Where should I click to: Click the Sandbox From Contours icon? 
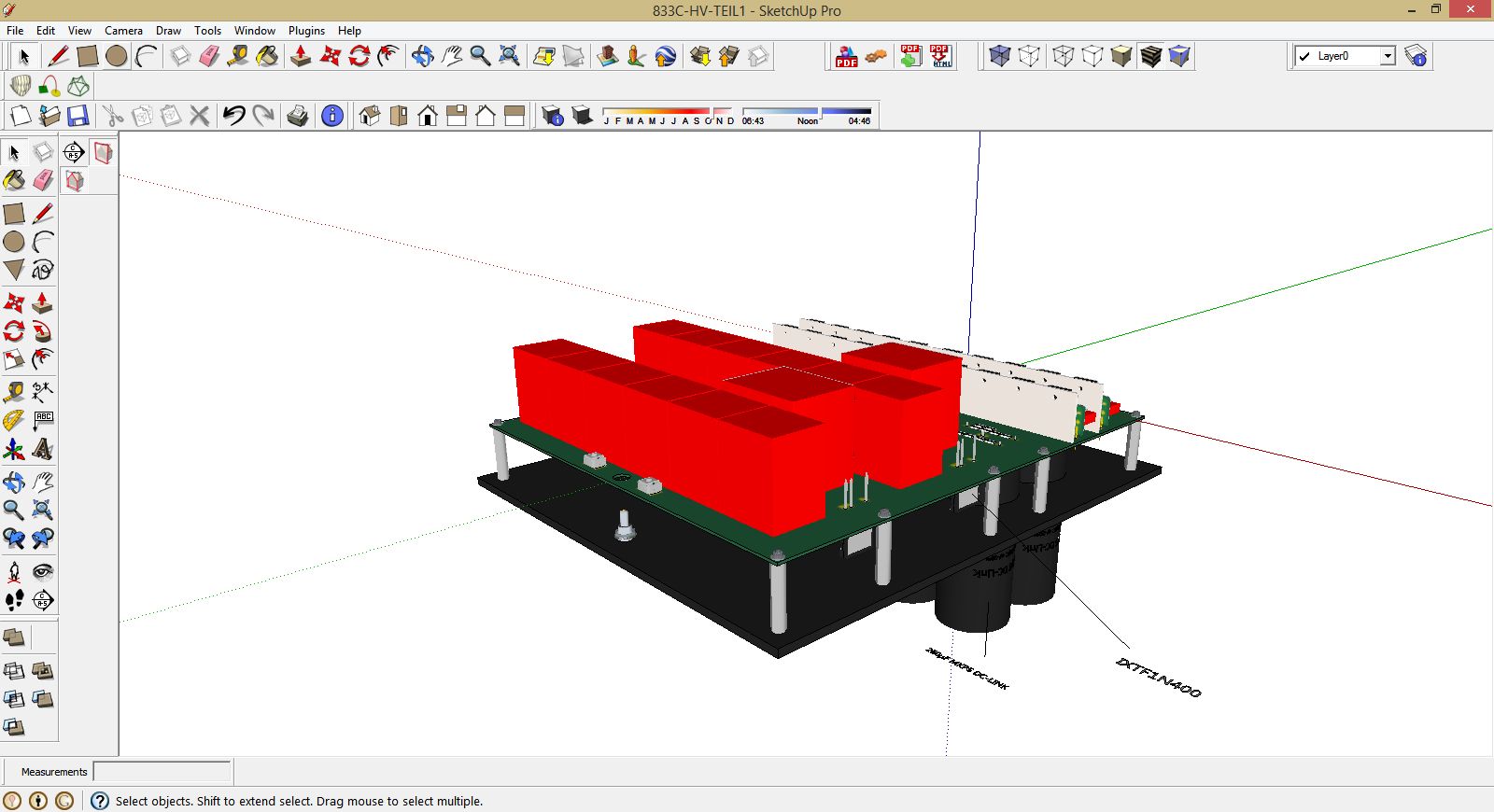(x=21, y=87)
